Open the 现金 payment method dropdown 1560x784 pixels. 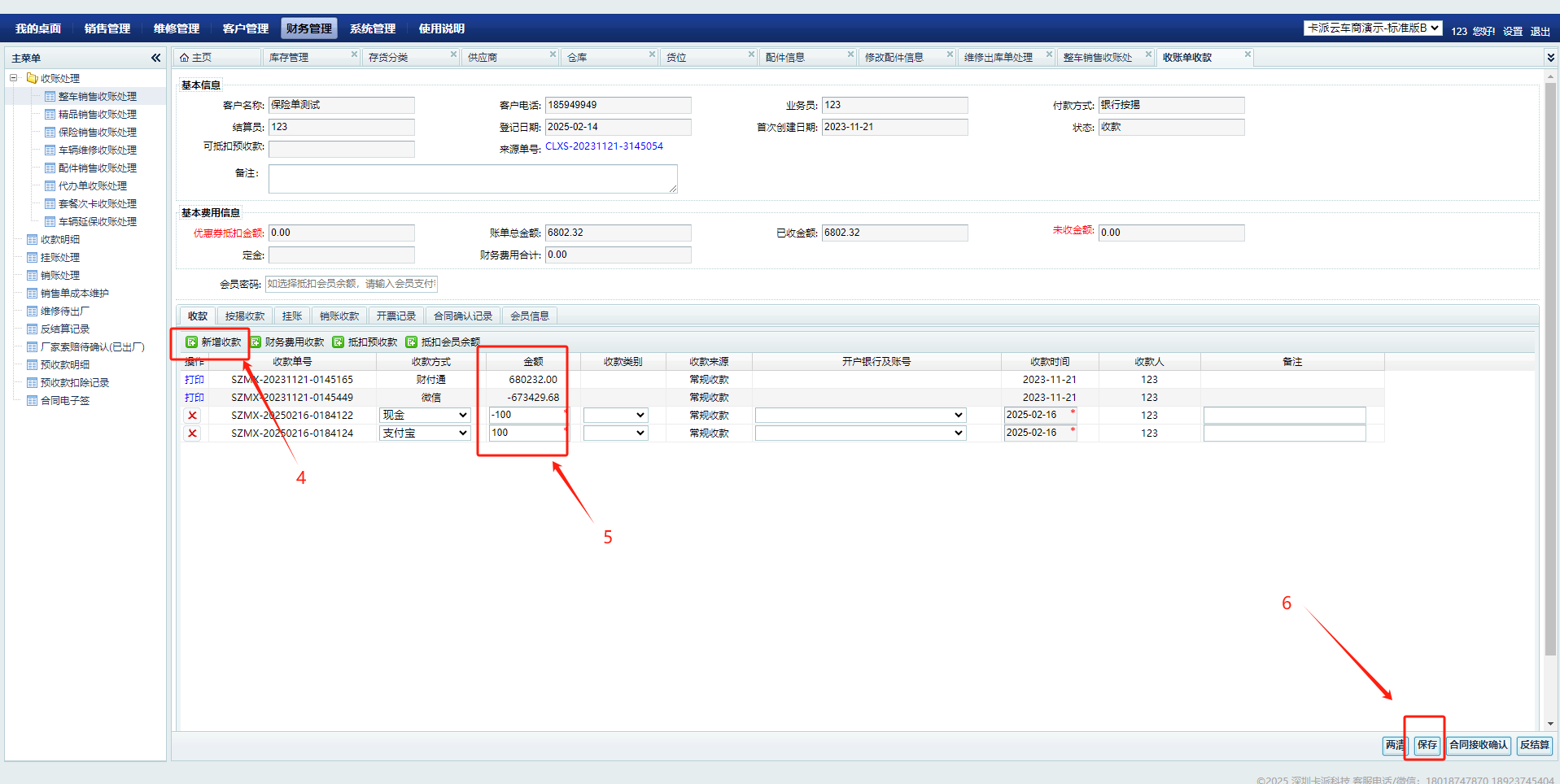425,416
